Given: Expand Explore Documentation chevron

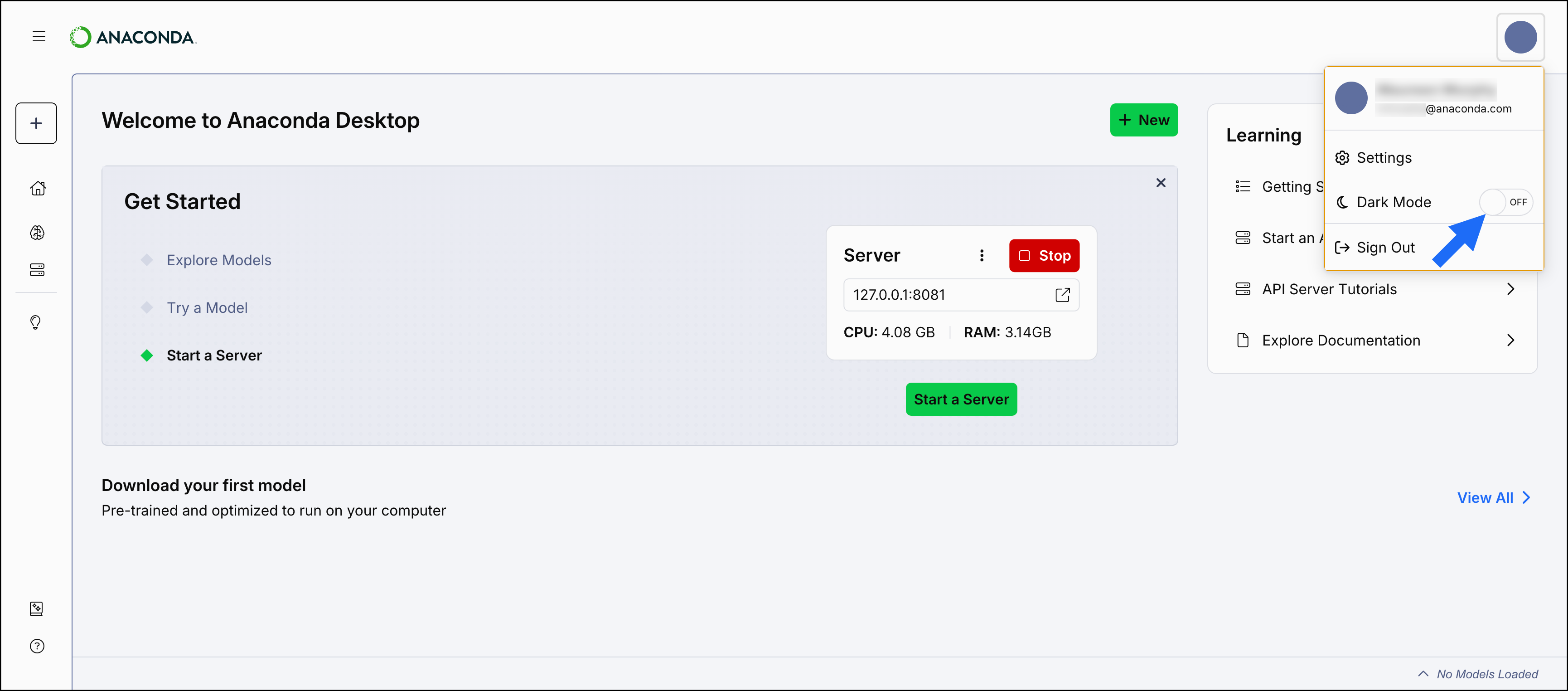Looking at the screenshot, I should click(x=1510, y=341).
